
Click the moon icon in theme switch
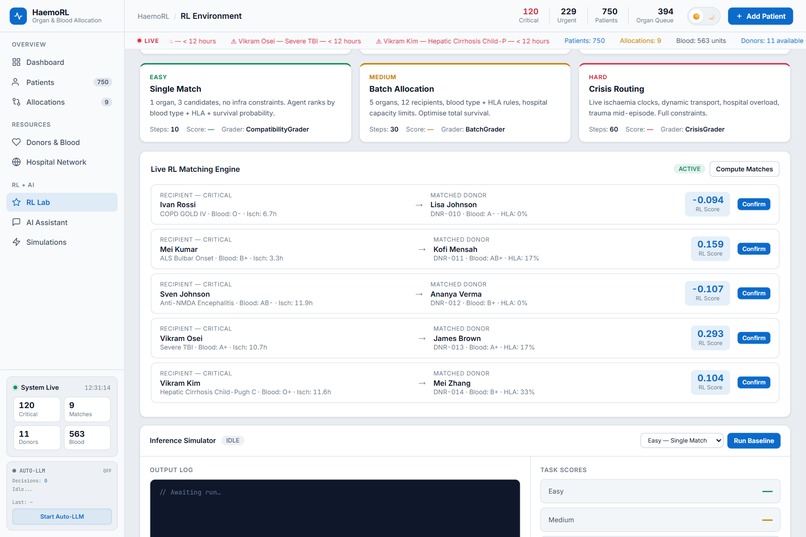[x=712, y=16]
